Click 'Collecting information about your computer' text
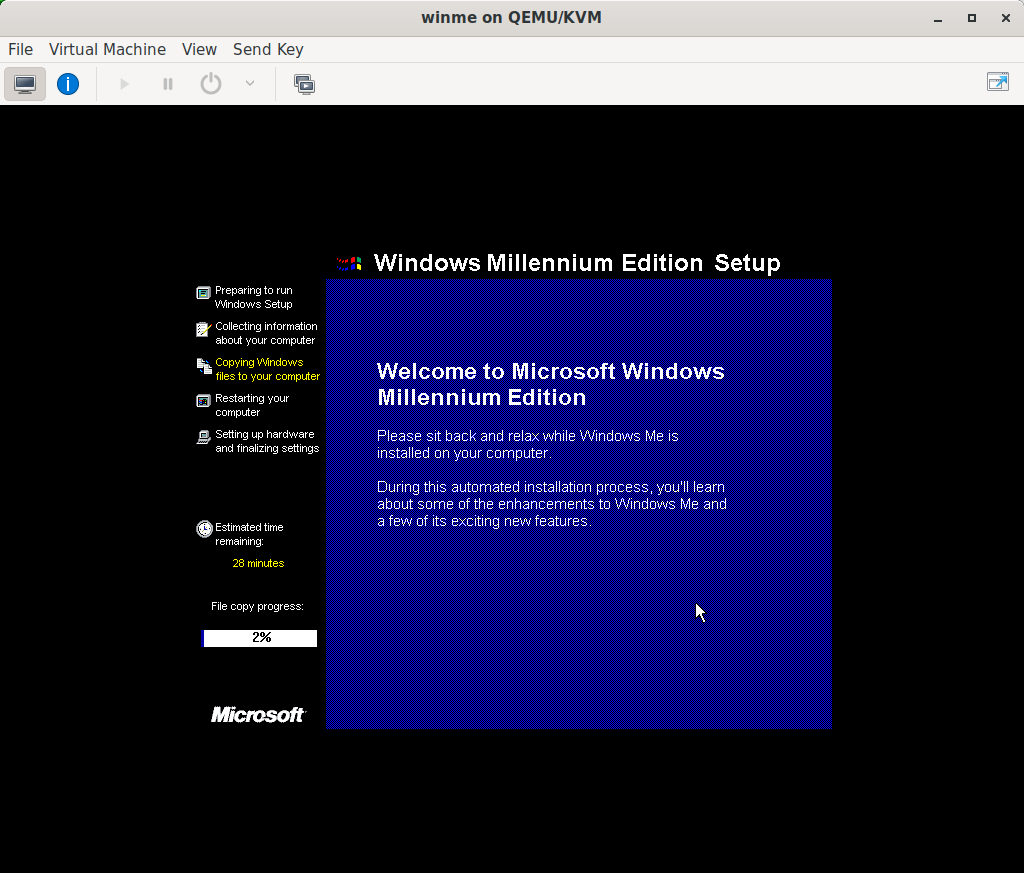This screenshot has width=1024, height=873. tap(266, 333)
